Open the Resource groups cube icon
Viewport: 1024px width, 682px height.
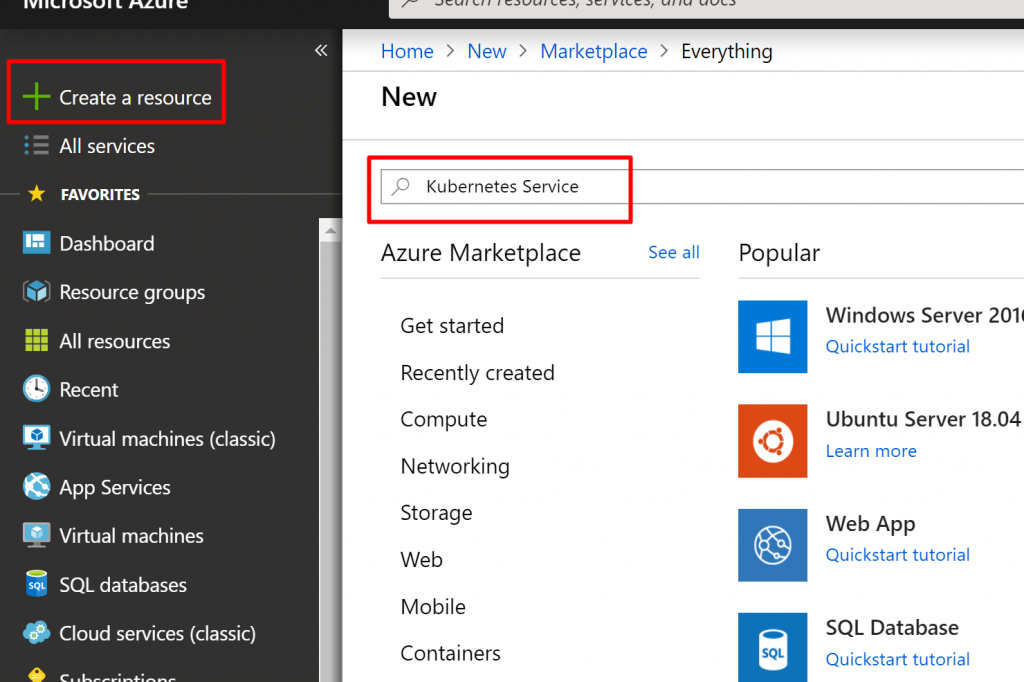pyautogui.click(x=36, y=291)
